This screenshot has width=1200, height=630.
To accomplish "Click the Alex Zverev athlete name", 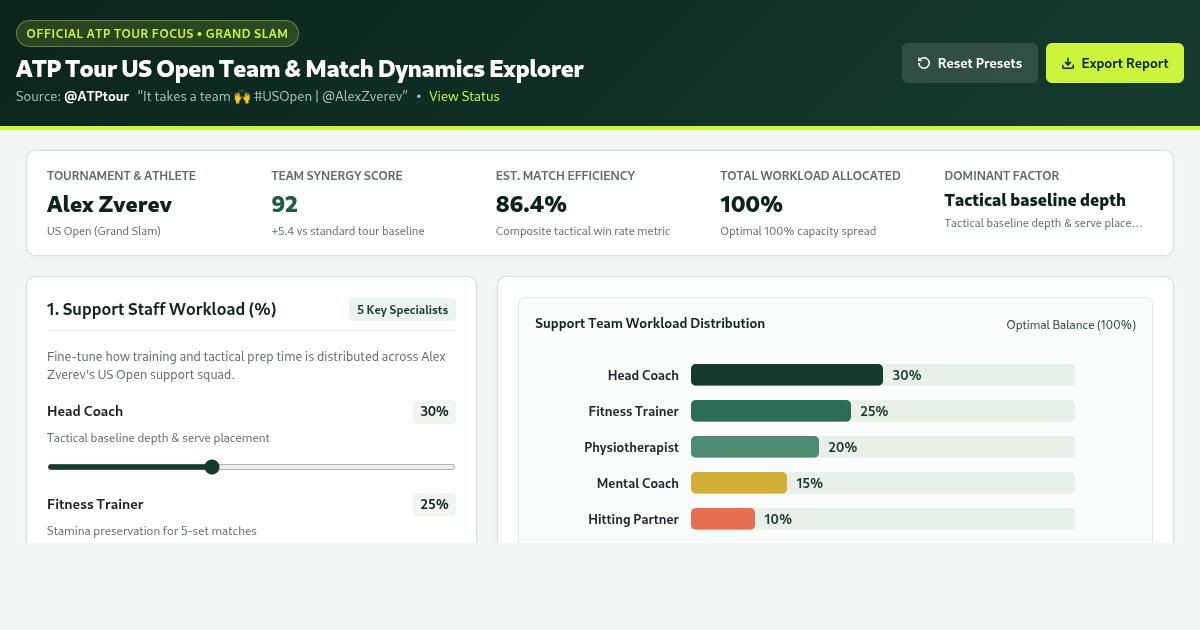I will click(x=109, y=204).
